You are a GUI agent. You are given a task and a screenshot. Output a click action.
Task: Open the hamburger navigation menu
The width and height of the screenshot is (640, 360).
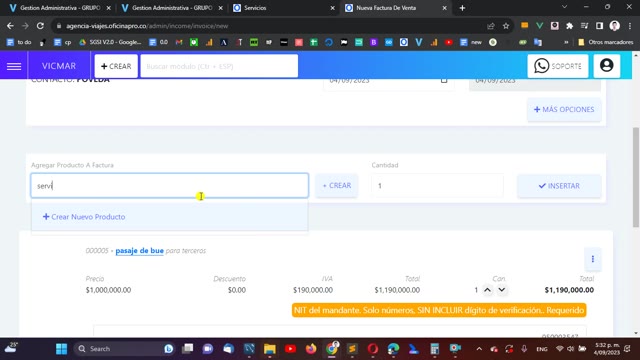(x=14, y=66)
